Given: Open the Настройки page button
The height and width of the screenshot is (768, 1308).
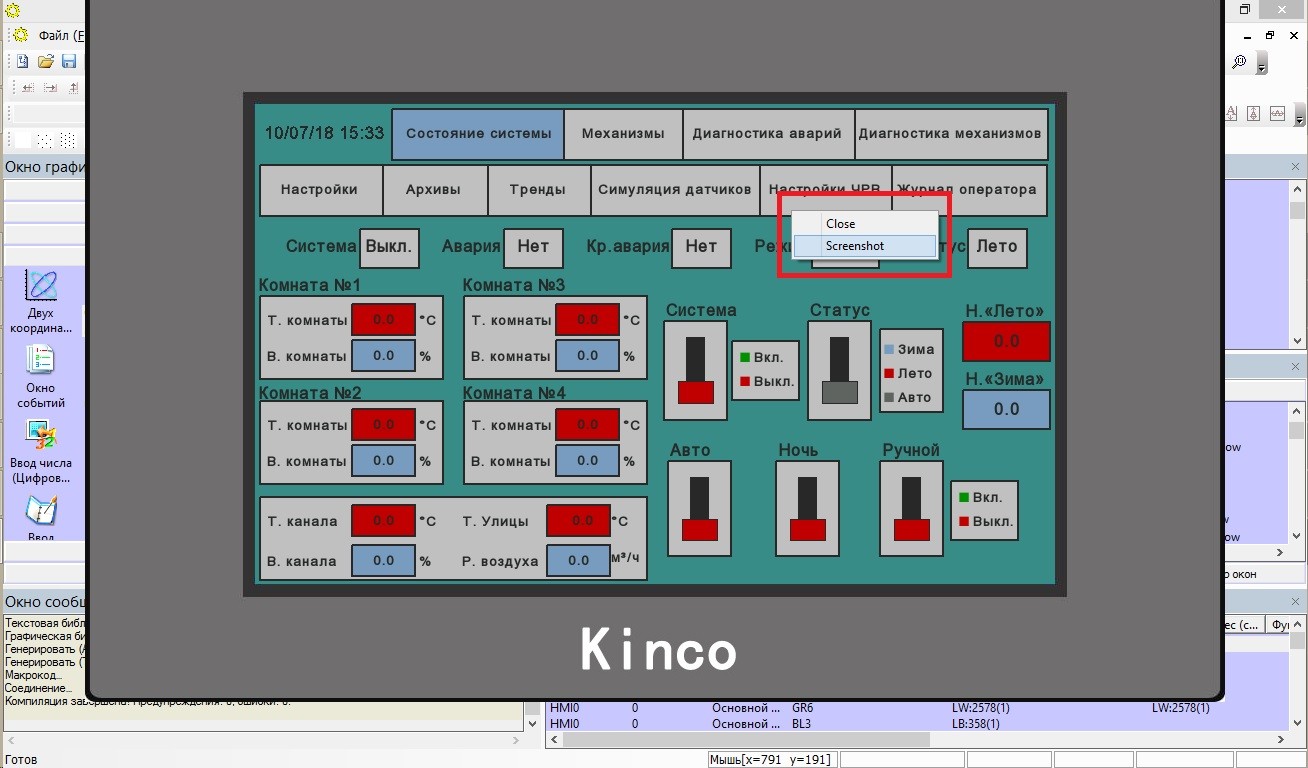Looking at the screenshot, I should click(x=319, y=190).
